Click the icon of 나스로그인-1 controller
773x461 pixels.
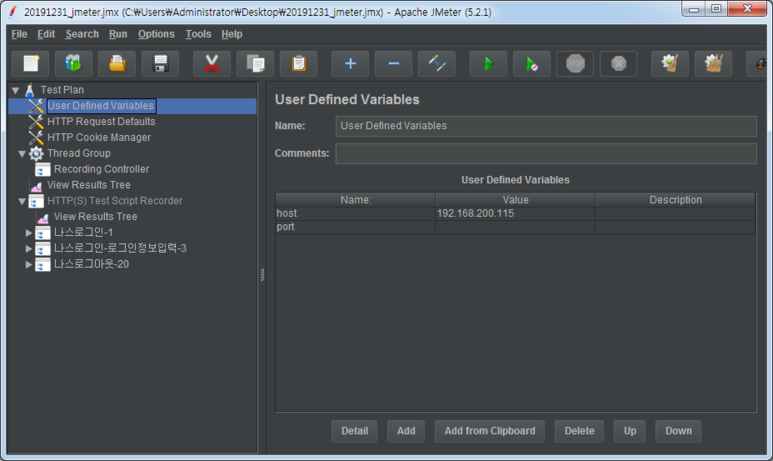click(x=43, y=233)
